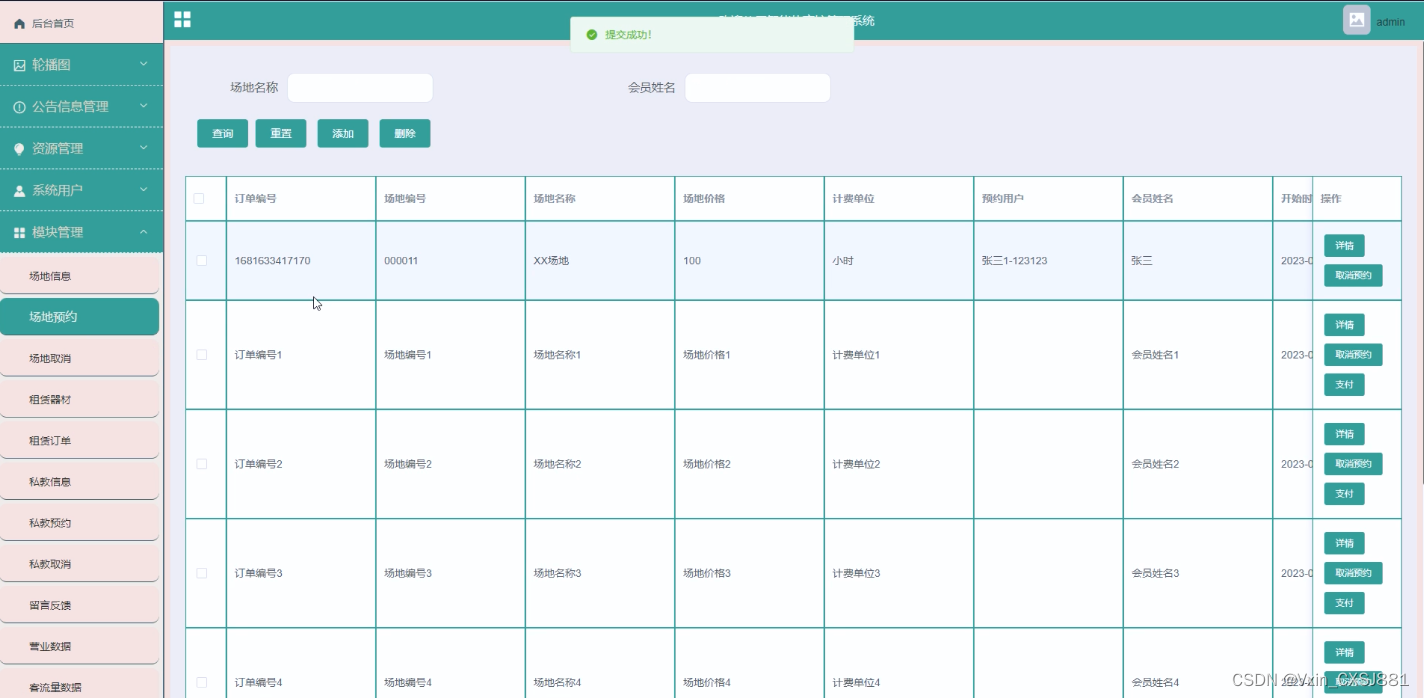The image size is (1424, 698).
Task: Focus the 会员姓名 search field
Action: (x=757, y=88)
